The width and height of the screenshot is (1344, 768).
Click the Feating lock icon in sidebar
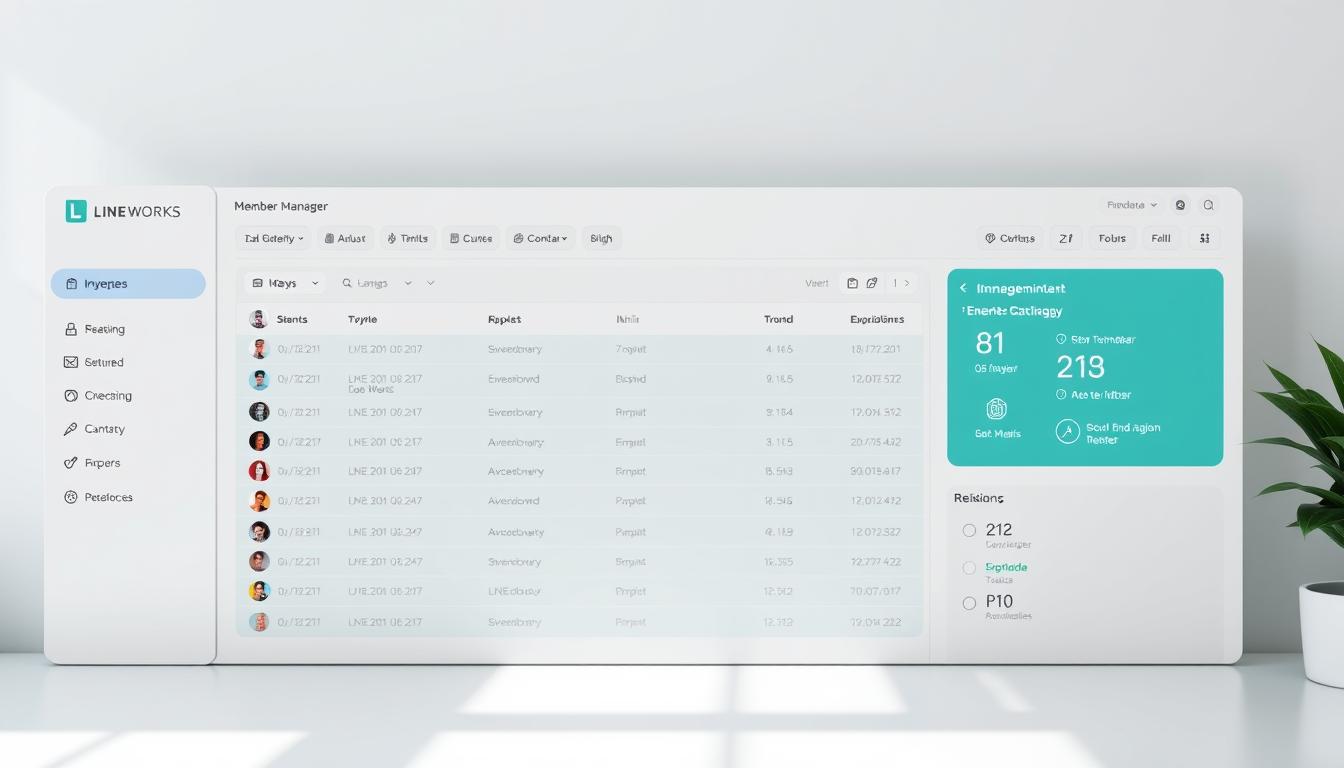pos(70,329)
